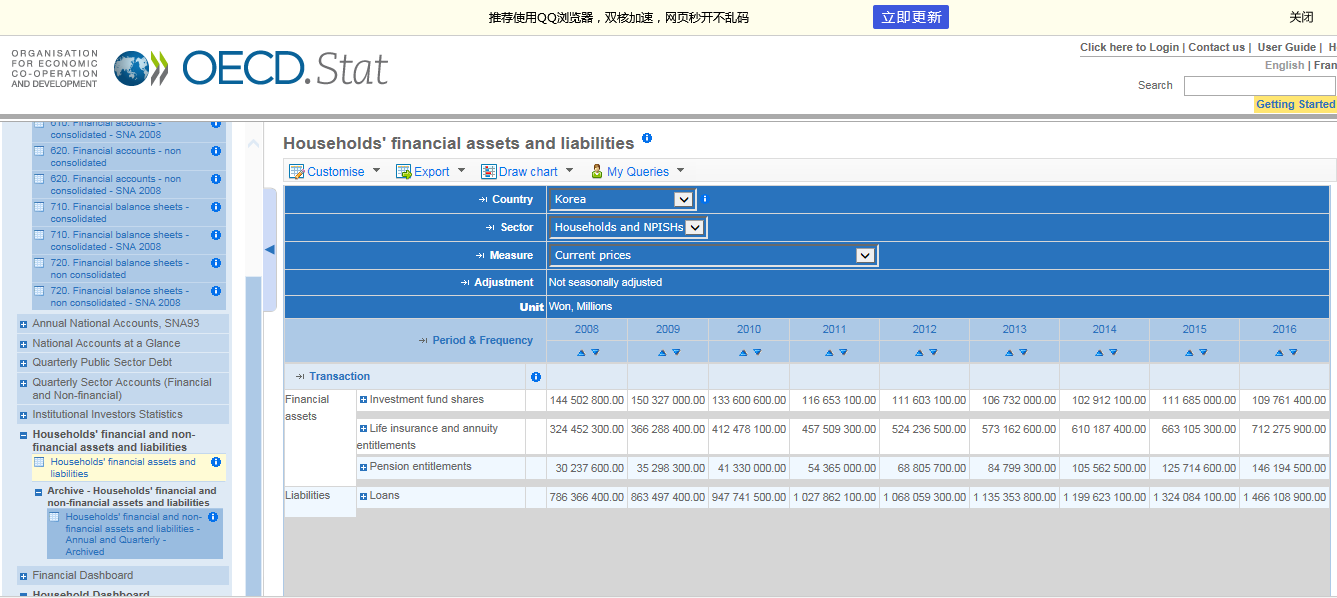Screen dimensions: 1337x598
Task: Click the Getting Started button
Action: [1295, 104]
